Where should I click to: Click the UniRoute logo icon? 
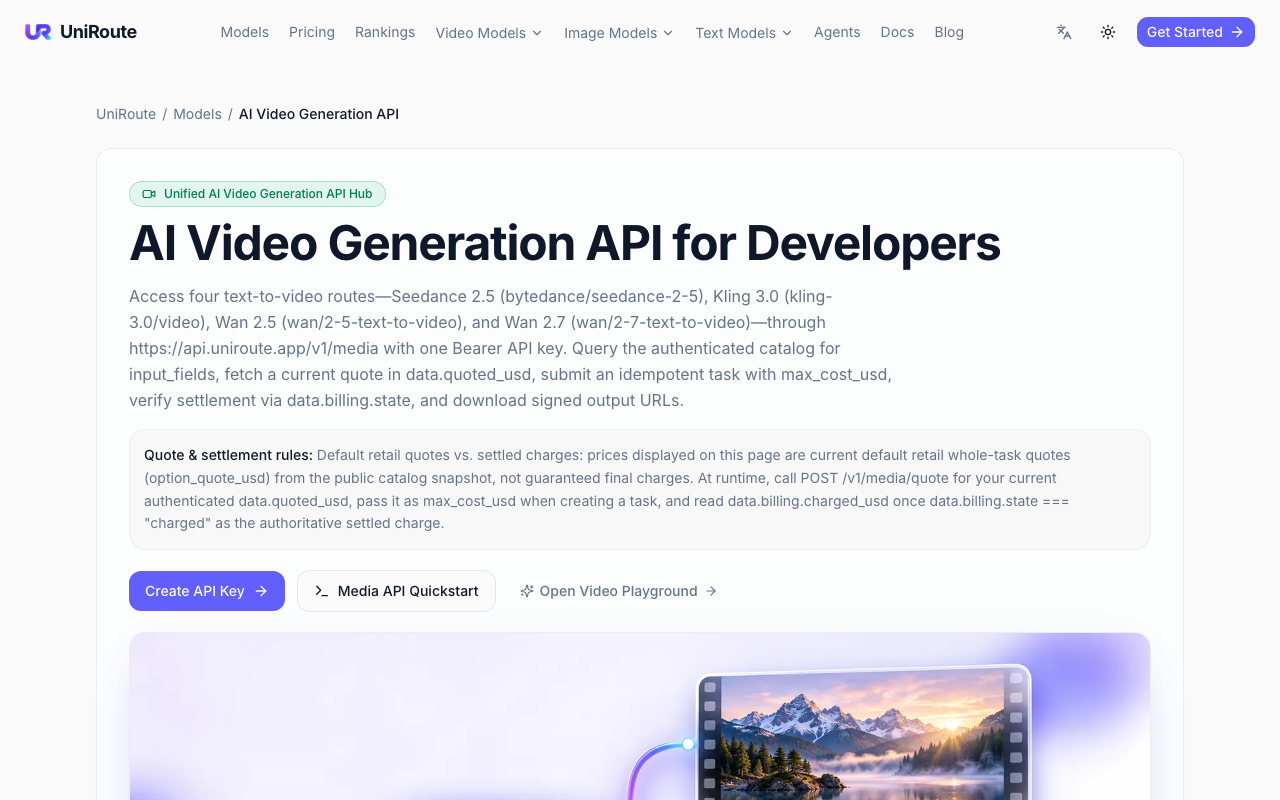38,32
